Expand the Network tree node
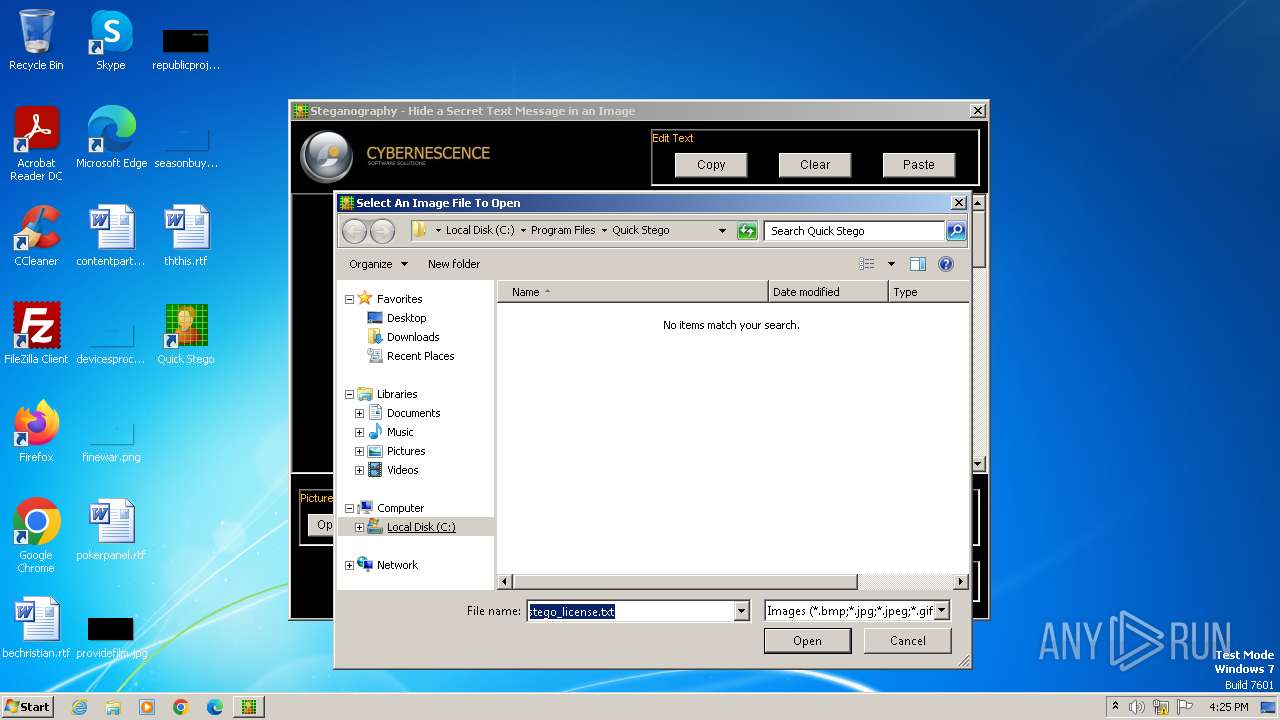Viewport: 1280px width, 720px height. [350, 565]
